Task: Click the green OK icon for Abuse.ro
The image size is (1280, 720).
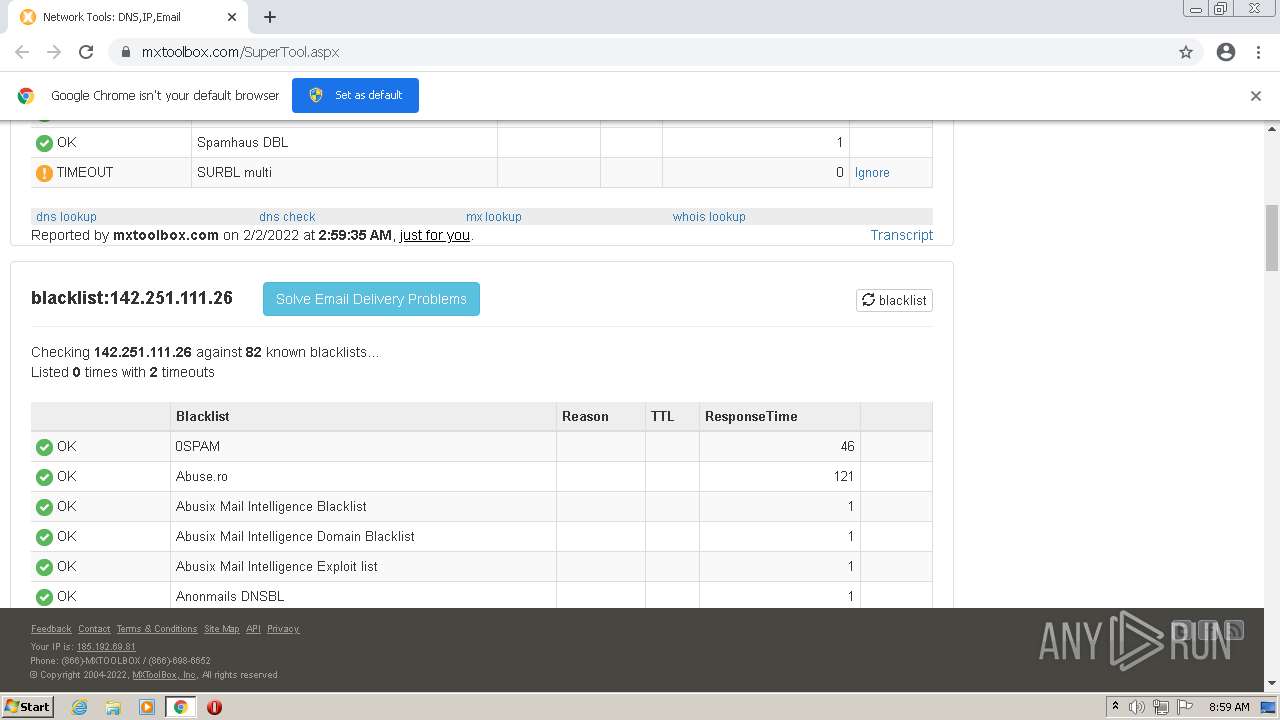Action: pyautogui.click(x=44, y=477)
